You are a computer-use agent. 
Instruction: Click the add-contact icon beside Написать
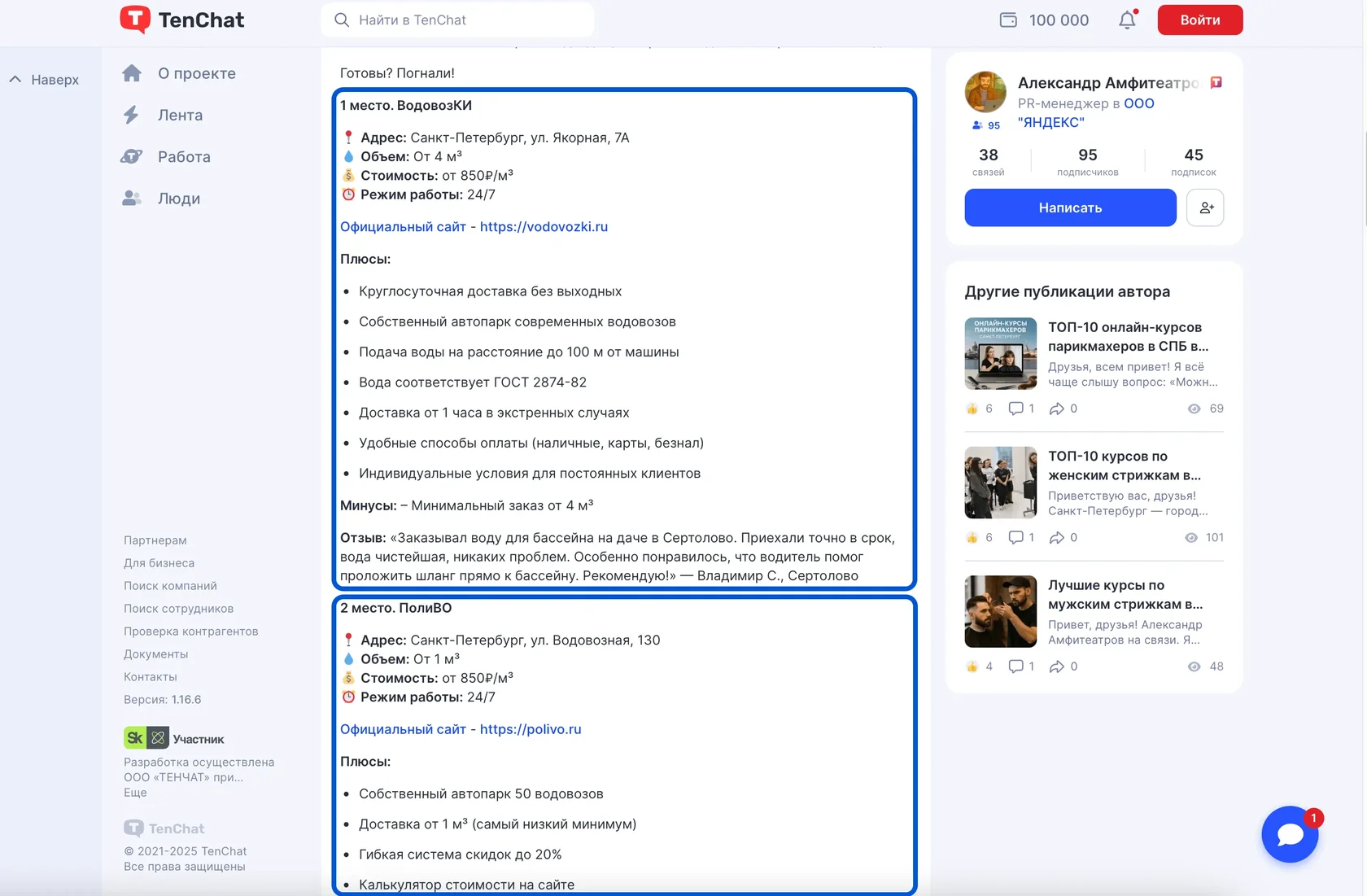1205,208
